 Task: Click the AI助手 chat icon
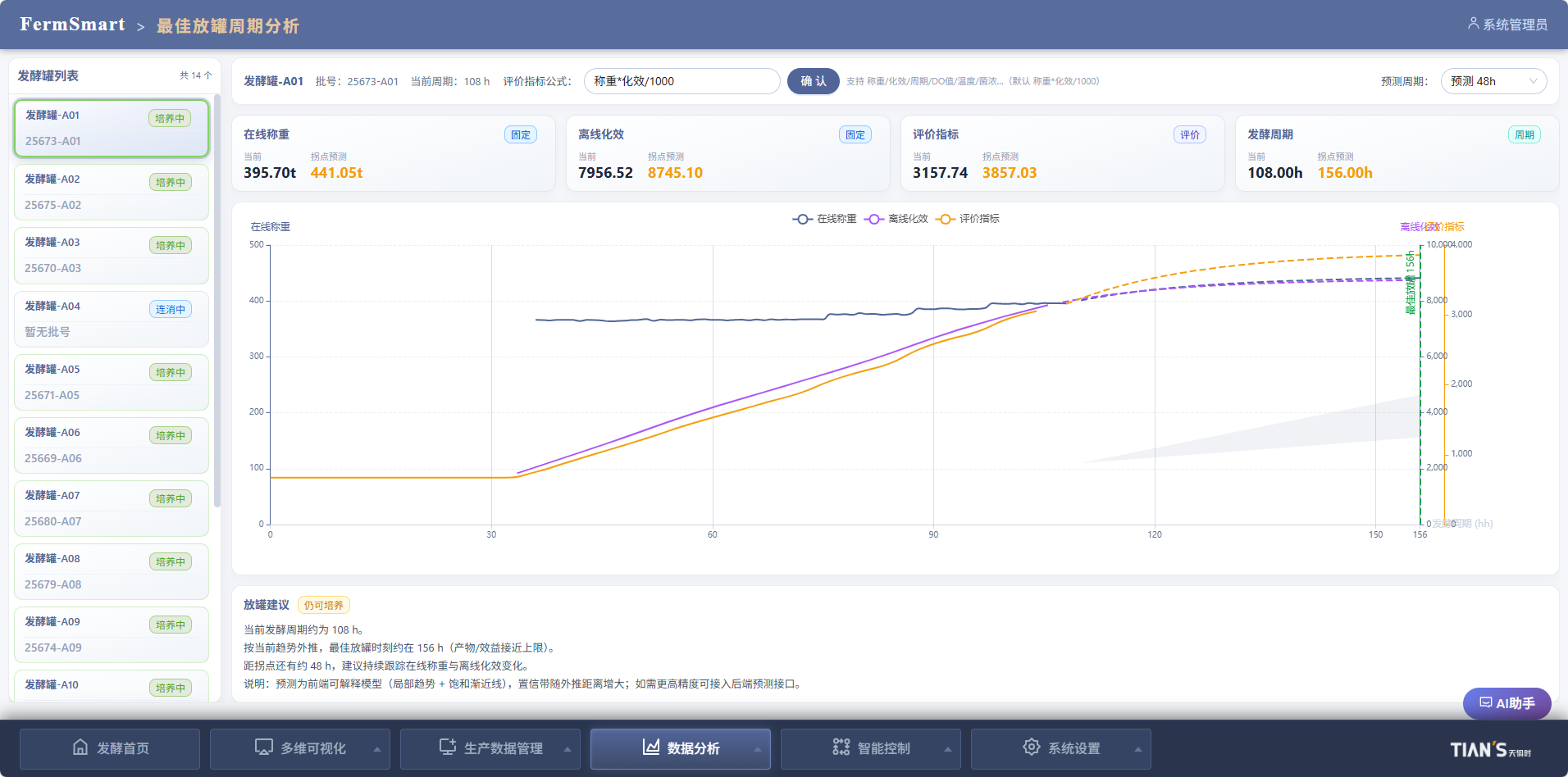(1486, 703)
